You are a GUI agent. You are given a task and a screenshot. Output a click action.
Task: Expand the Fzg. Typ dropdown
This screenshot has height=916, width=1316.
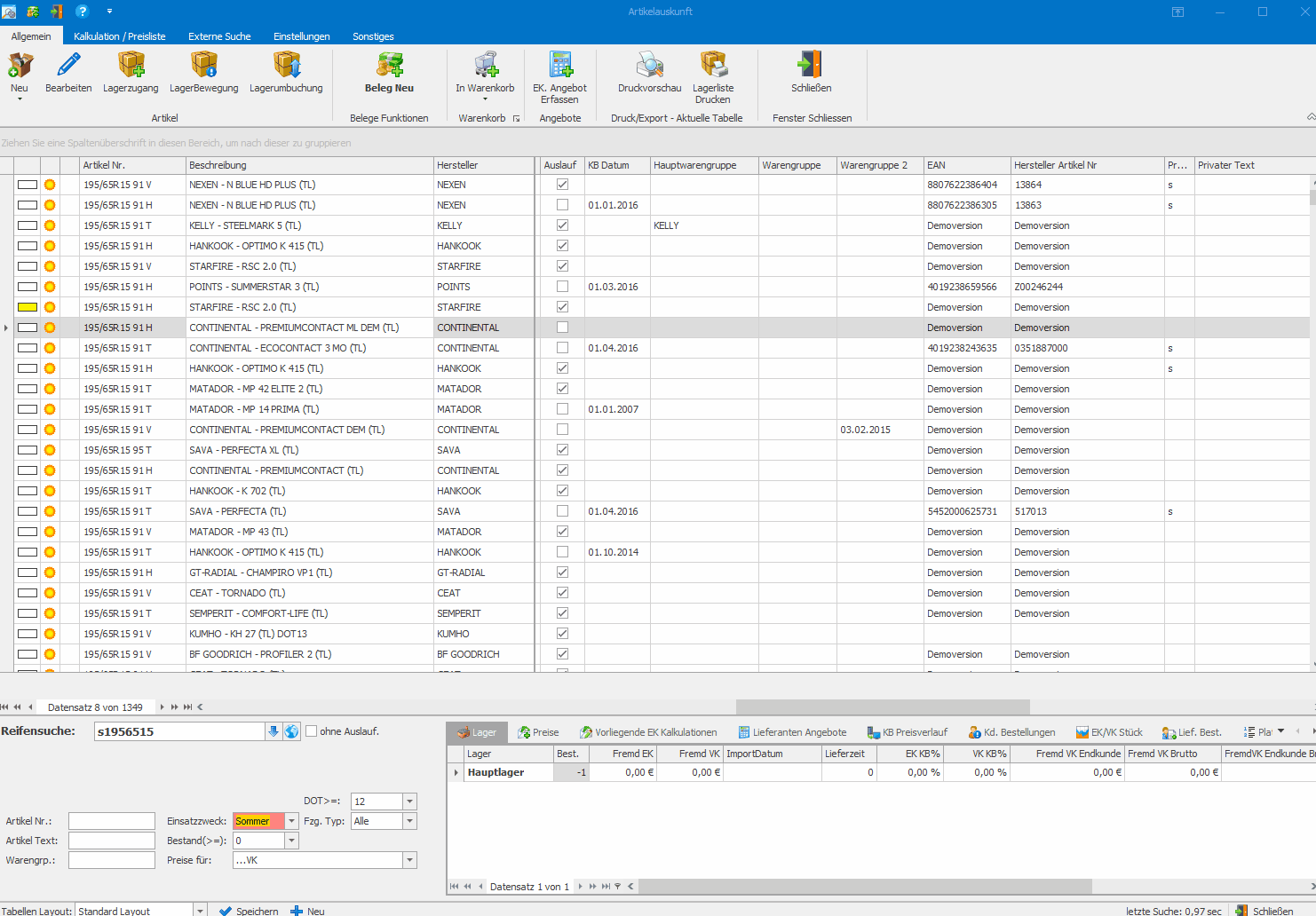409,821
